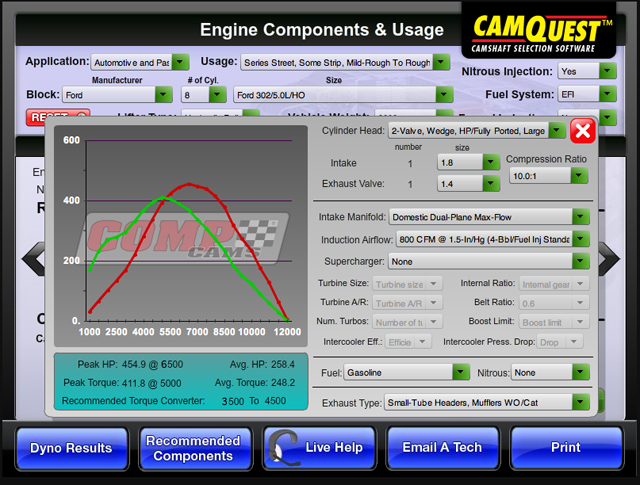Go to the previous page with left arrow
Viewport: 640px width, 485px height.
click(x=34, y=259)
